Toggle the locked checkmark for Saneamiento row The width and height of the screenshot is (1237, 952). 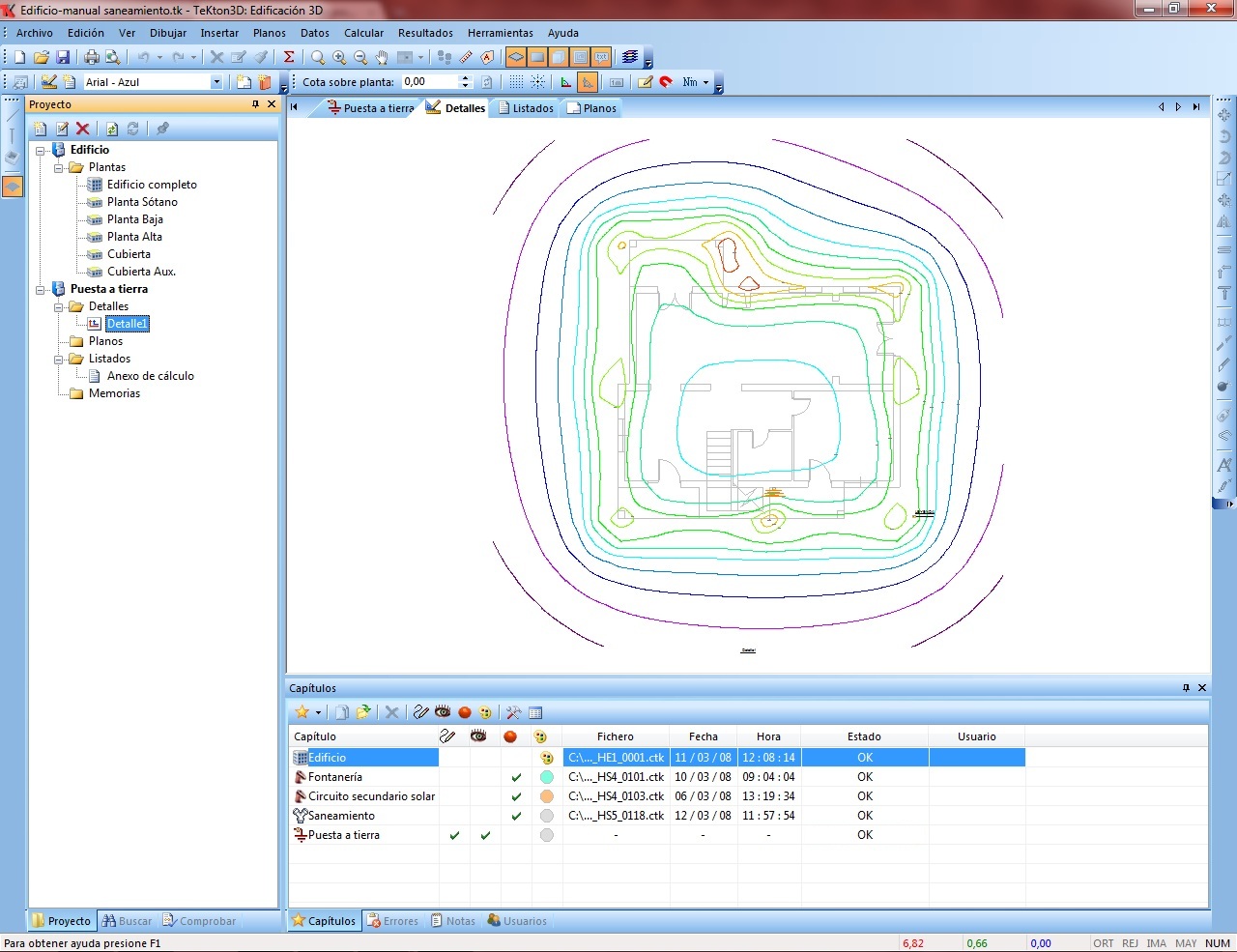pyautogui.click(x=516, y=816)
